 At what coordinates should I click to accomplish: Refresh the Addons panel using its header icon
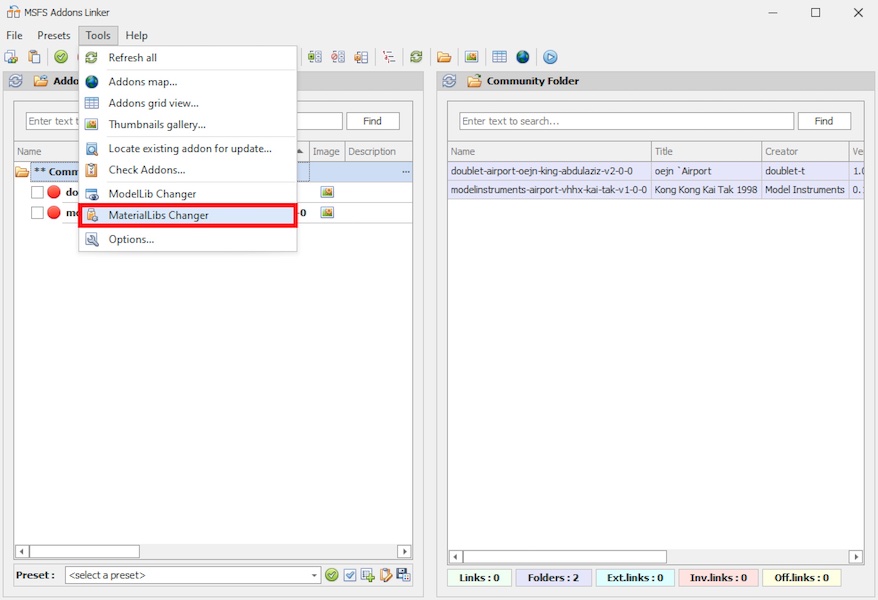tap(16, 81)
